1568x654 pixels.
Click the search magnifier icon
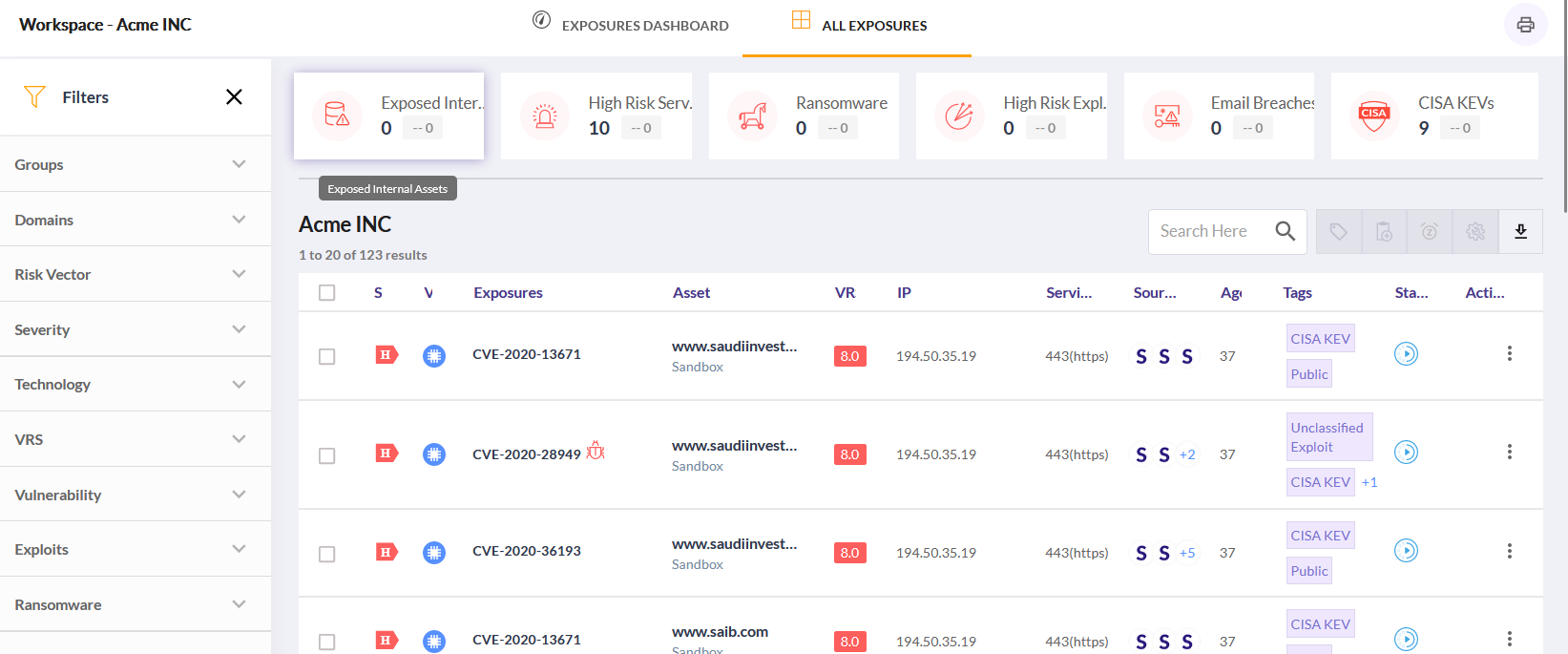[1285, 231]
